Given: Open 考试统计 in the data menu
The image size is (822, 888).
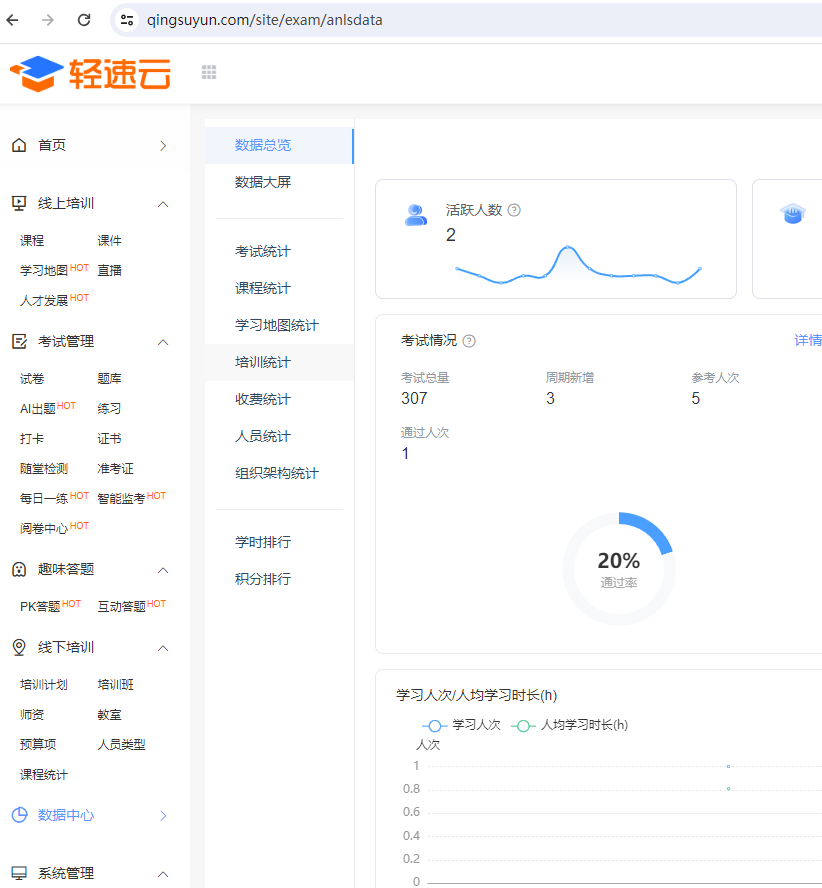Looking at the screenshot, I should [263, 251].
